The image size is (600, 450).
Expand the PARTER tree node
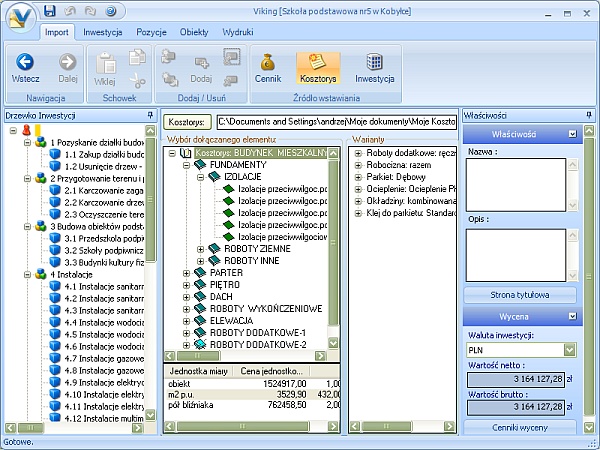[x=186, y=272]
